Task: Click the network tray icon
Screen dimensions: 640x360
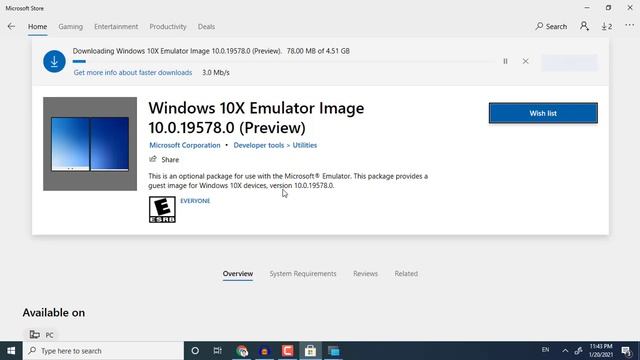Action: (578, 351)
